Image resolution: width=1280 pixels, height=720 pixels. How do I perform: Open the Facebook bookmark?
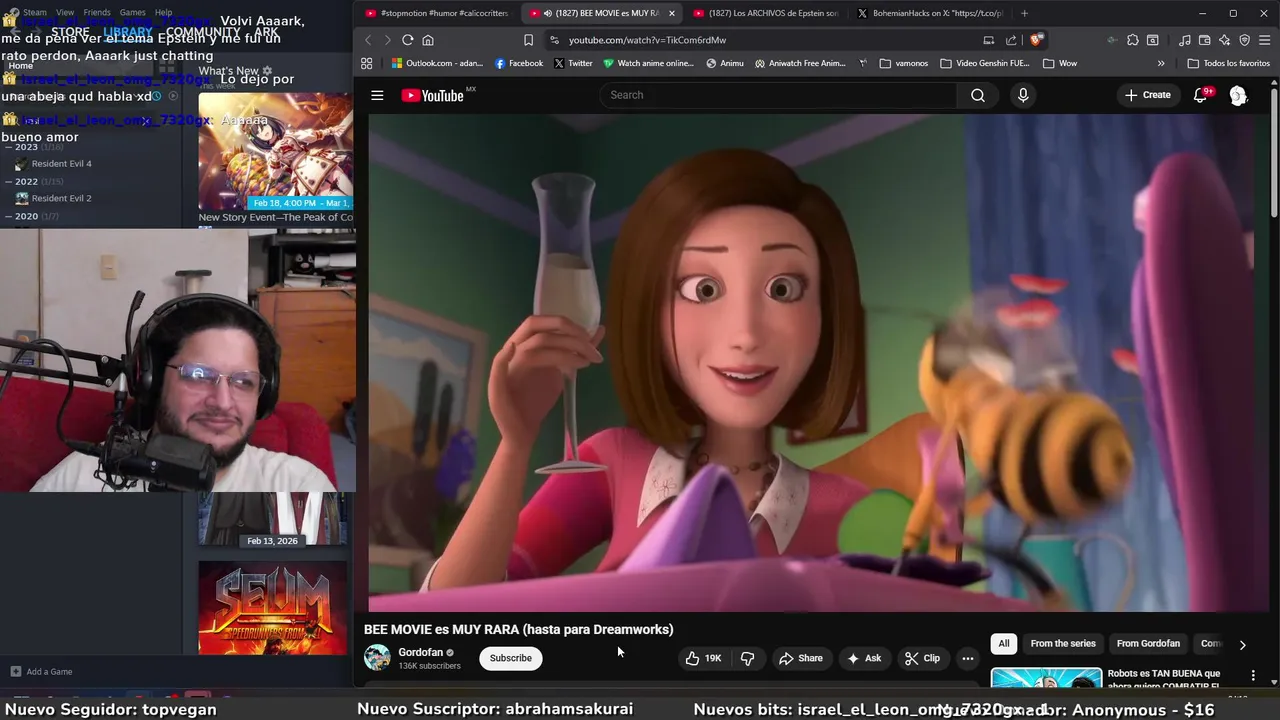click(x=519, y=63)
